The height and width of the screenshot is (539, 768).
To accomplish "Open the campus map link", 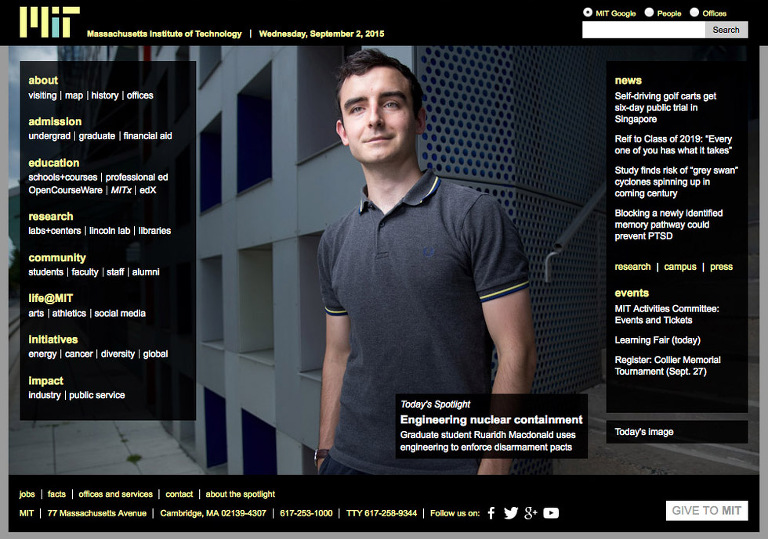I will pos(74,96).
